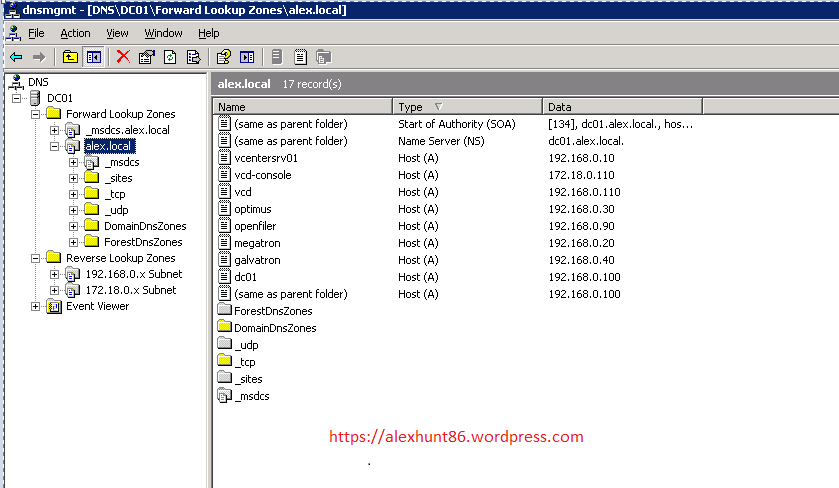Click the Help question mark icon
The image size is (839, 488).
(224, 57)
